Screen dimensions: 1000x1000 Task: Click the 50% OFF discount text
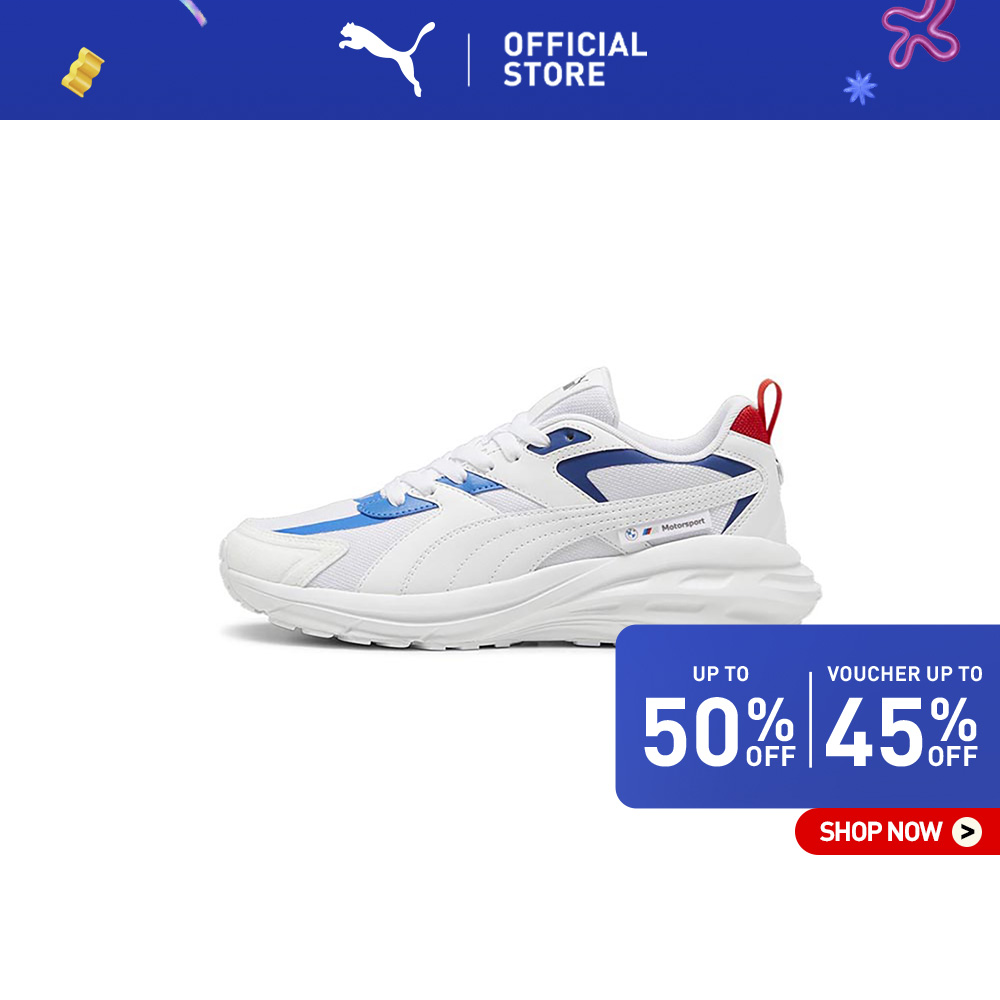coord(719,731)
